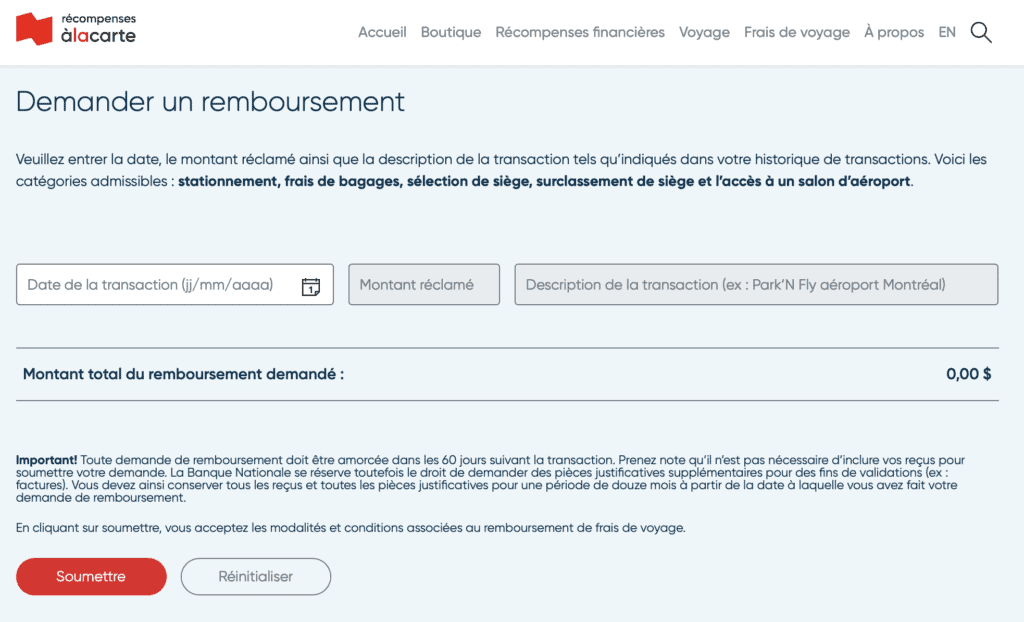
Task: Open the calendar date picker icon
Action: (310, 286)
